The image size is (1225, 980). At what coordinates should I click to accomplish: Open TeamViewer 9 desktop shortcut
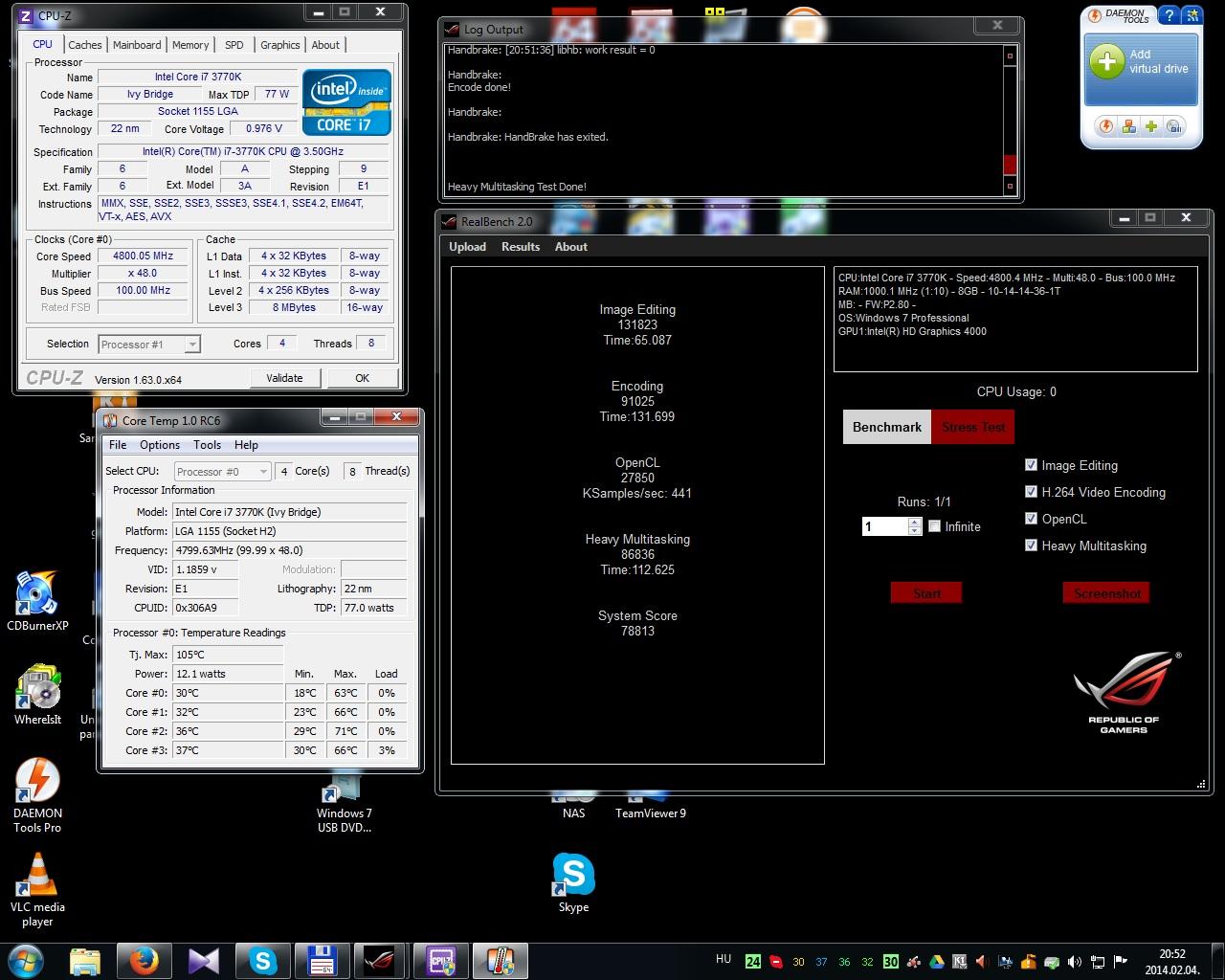(651, 806)
